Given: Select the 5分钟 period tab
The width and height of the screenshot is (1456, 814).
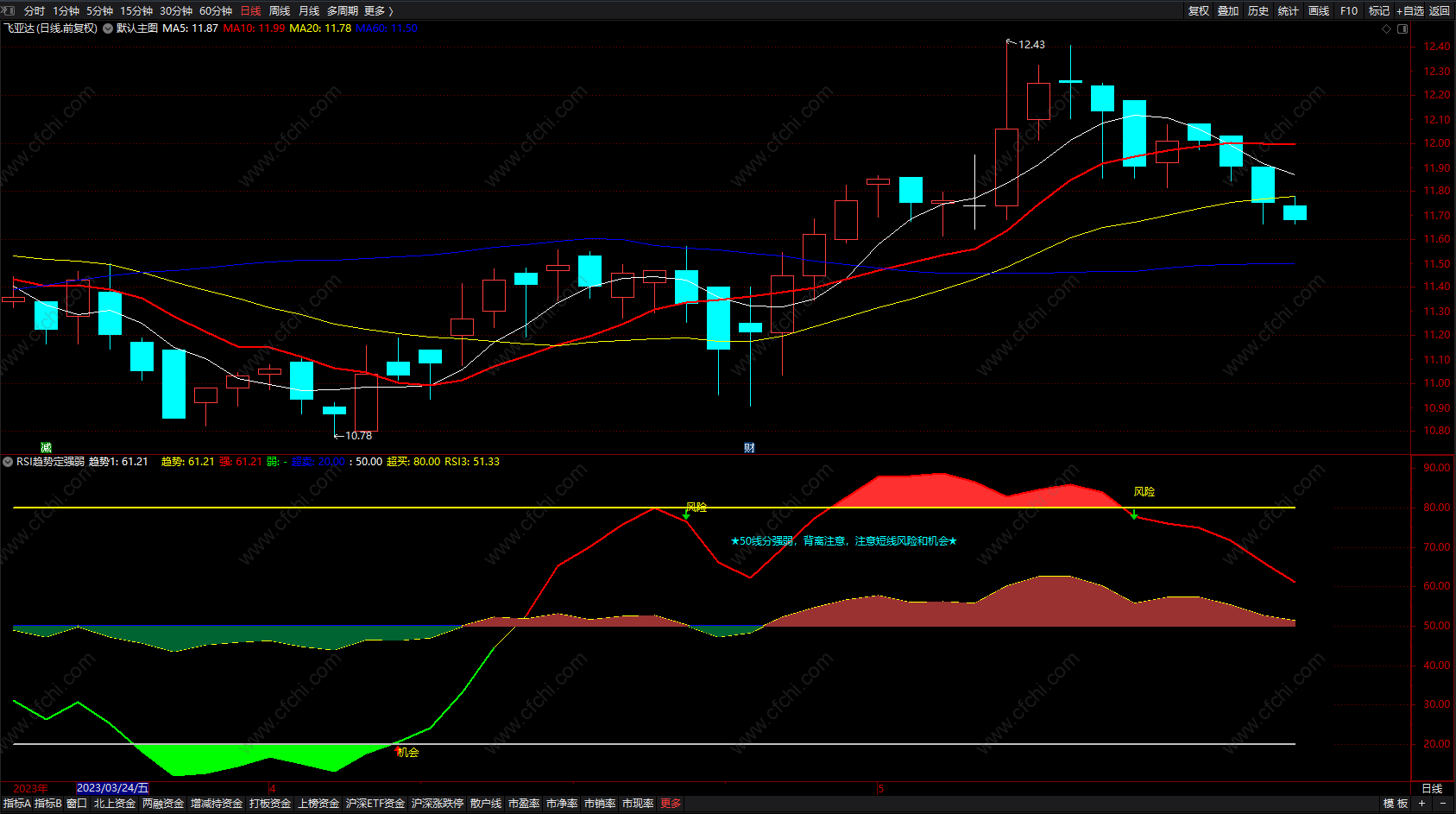Looking at the screenshot, I should coord(99,11).
